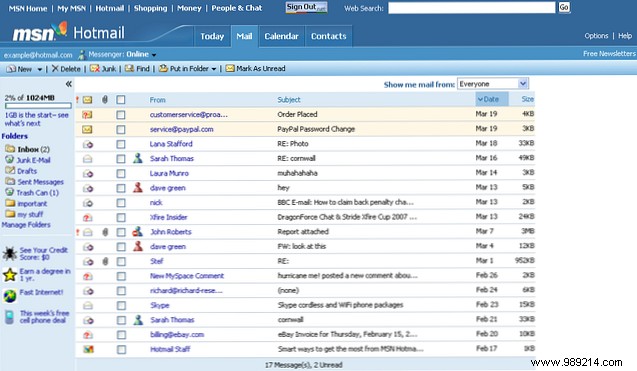This screenshot has height=371, width=637.
Task: Tick the checkbox for Laura Munro message
Action: [121, 174]
